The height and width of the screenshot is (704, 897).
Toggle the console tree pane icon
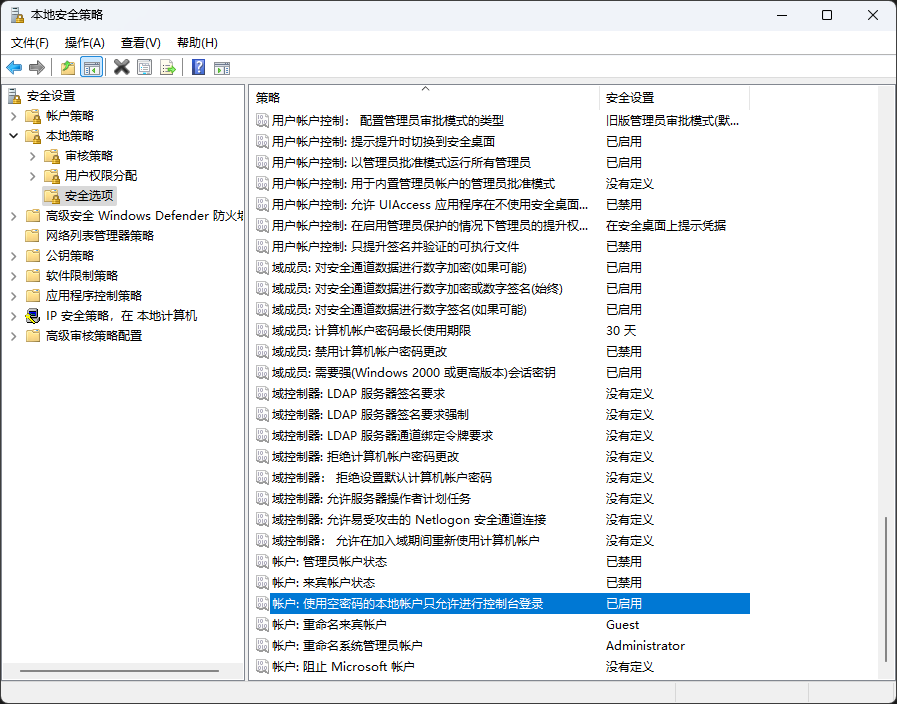[90, 67]
